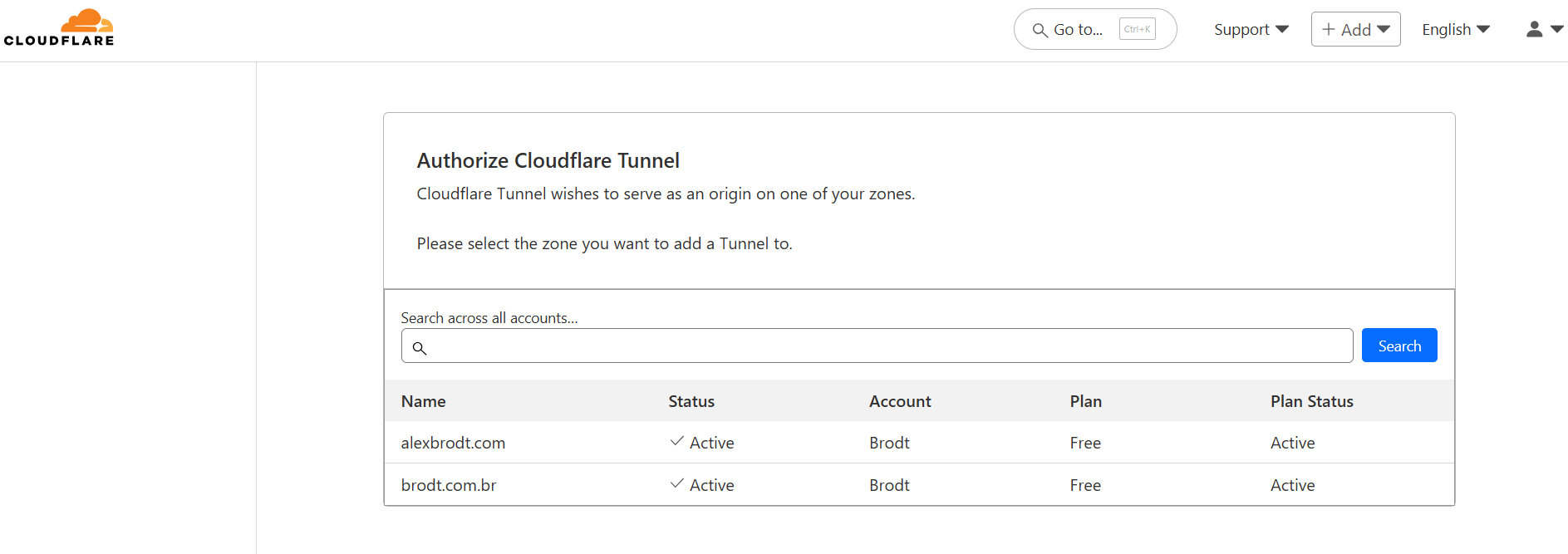Image resolution: width=1568 pixels, height=554 pixels.
Task: Click Plan Status Active for brodt.com.br
Action: point(1293,485)
